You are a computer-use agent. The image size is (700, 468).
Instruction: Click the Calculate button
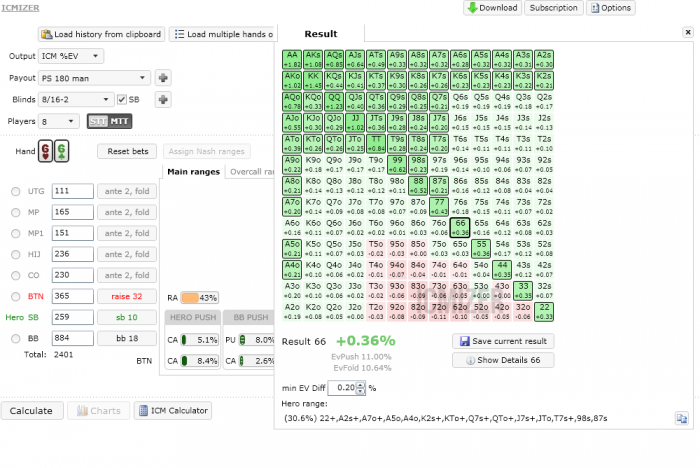click(32, 411)
